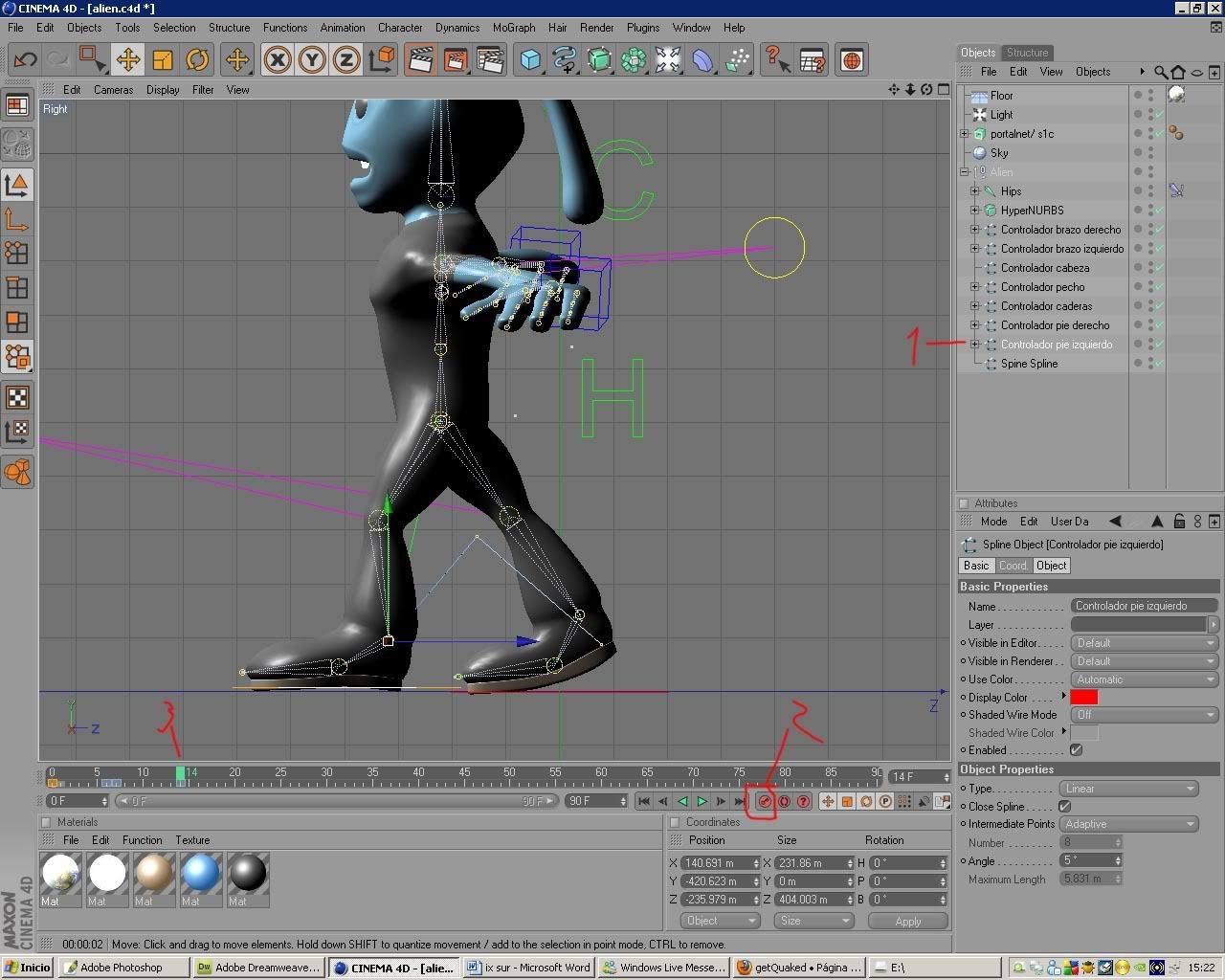Open the web browser globe icon
The image size is (1225, 980).
(x=852, y=60)
